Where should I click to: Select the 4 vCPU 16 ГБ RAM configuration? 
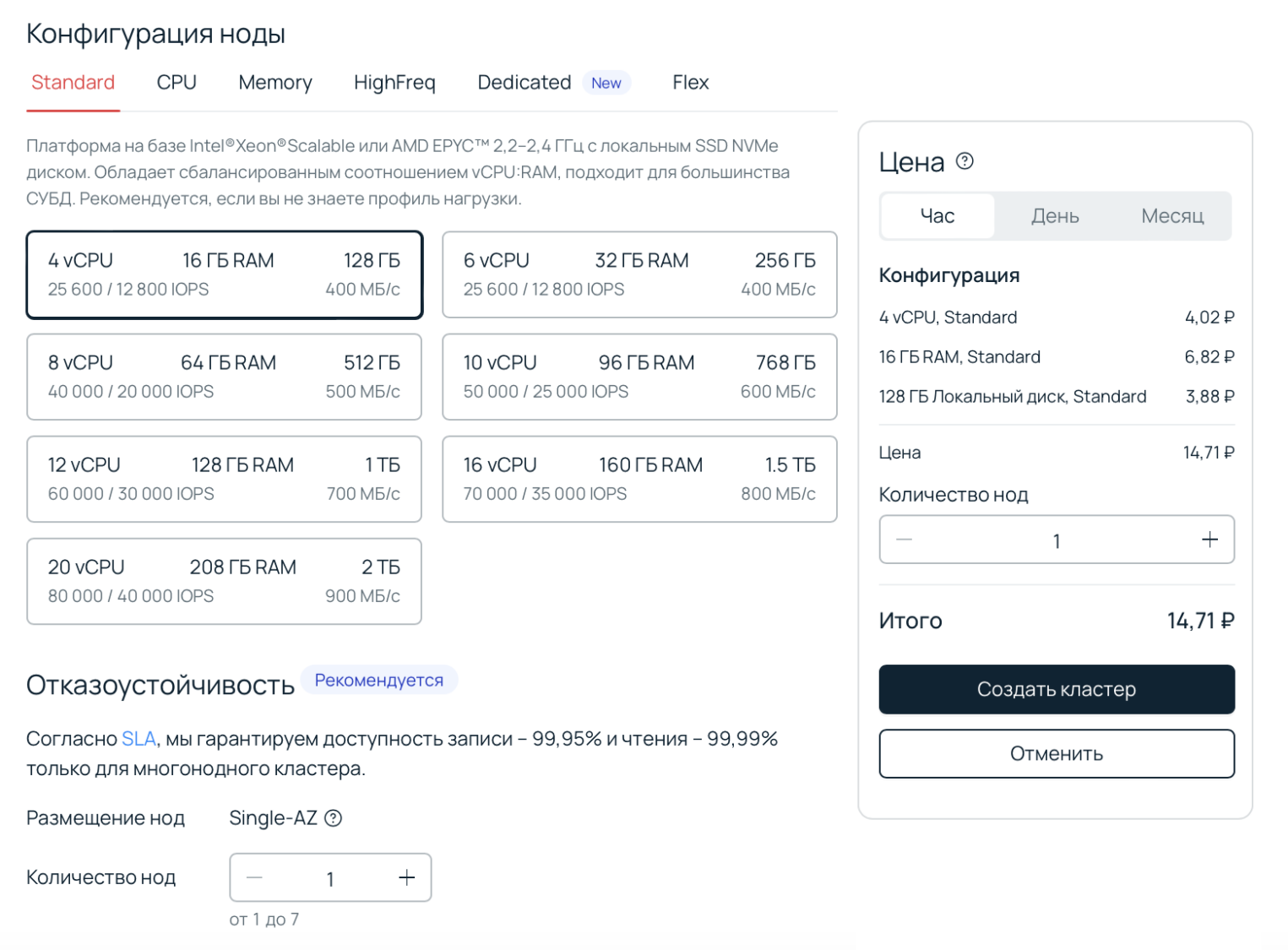pos(224,275)
